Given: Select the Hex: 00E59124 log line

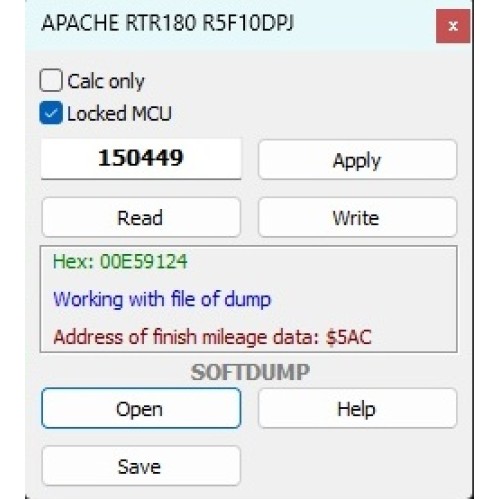Looking at the screenshot, I should (120, 261).
